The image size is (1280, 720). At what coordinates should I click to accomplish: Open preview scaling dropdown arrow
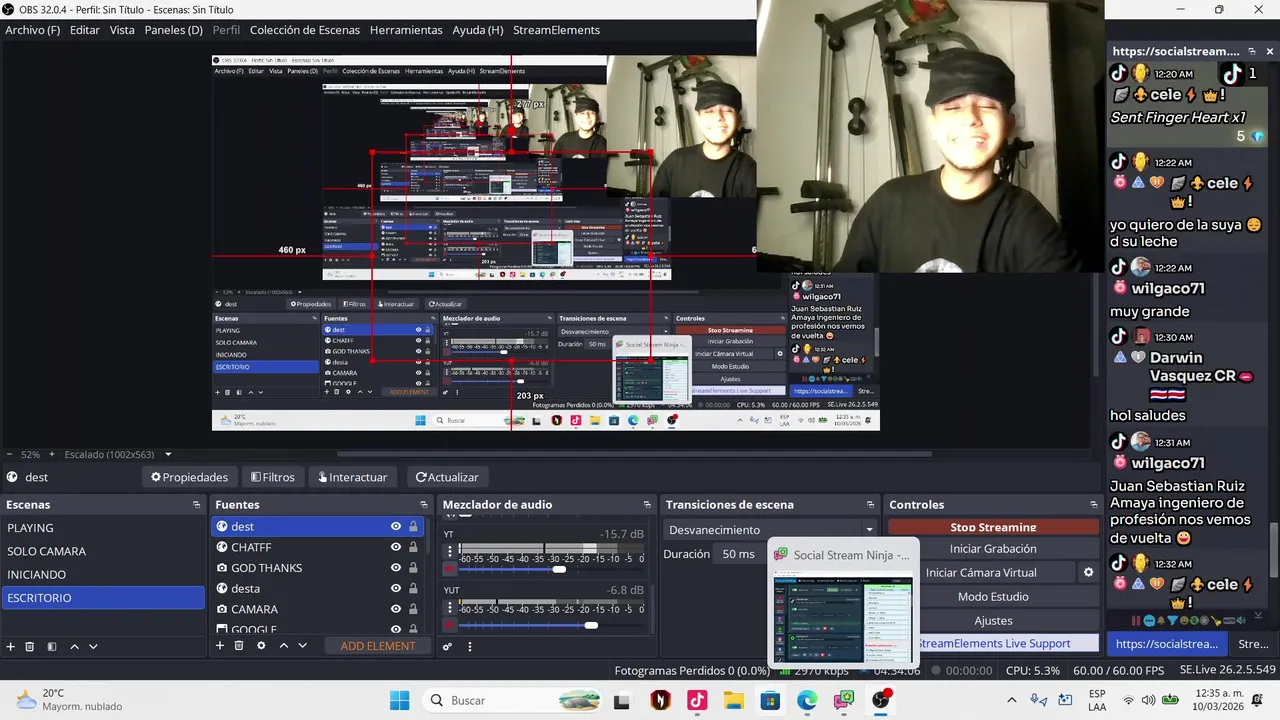pos(168,454)
